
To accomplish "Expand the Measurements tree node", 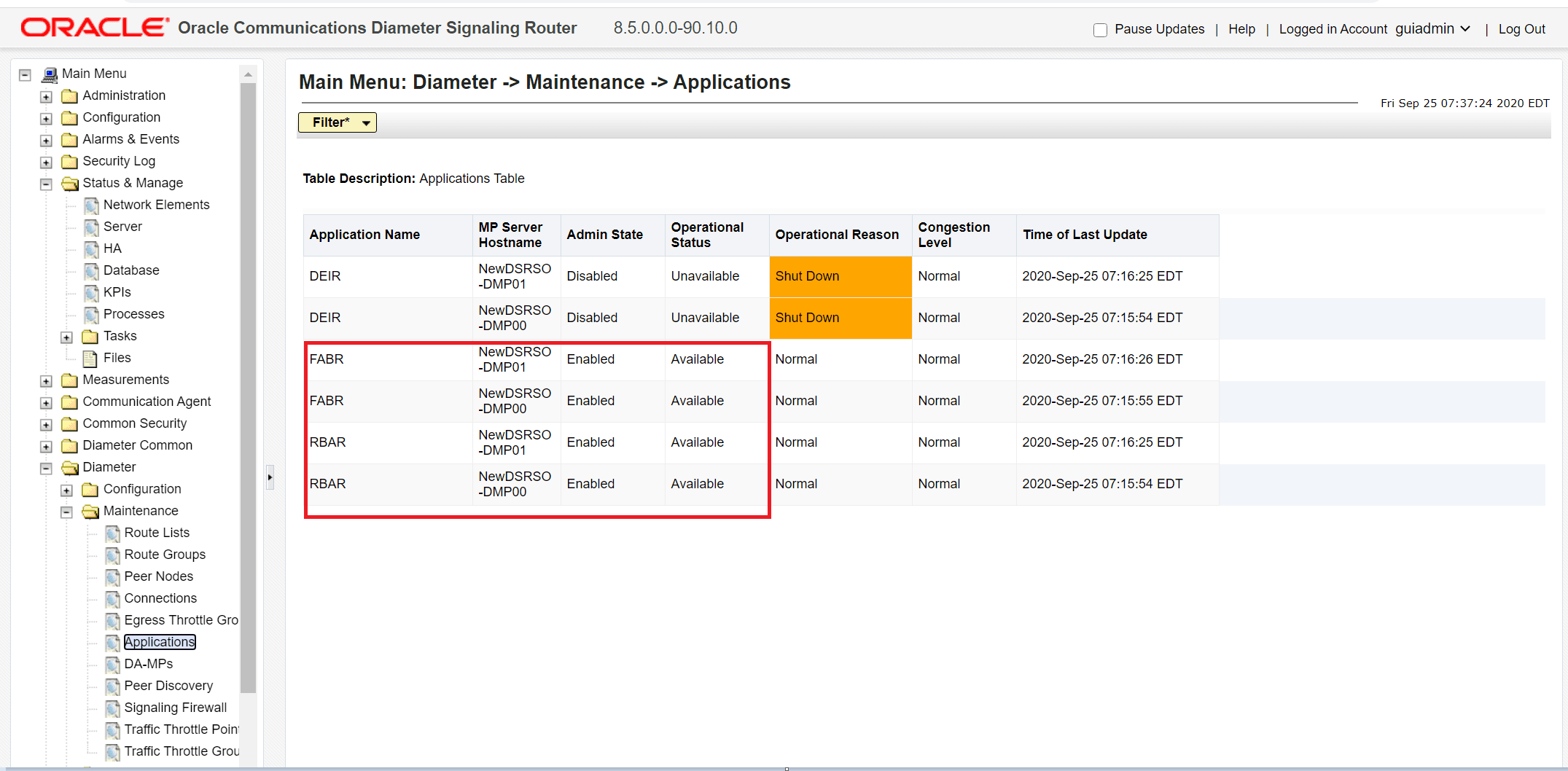I will pos(46,381).
